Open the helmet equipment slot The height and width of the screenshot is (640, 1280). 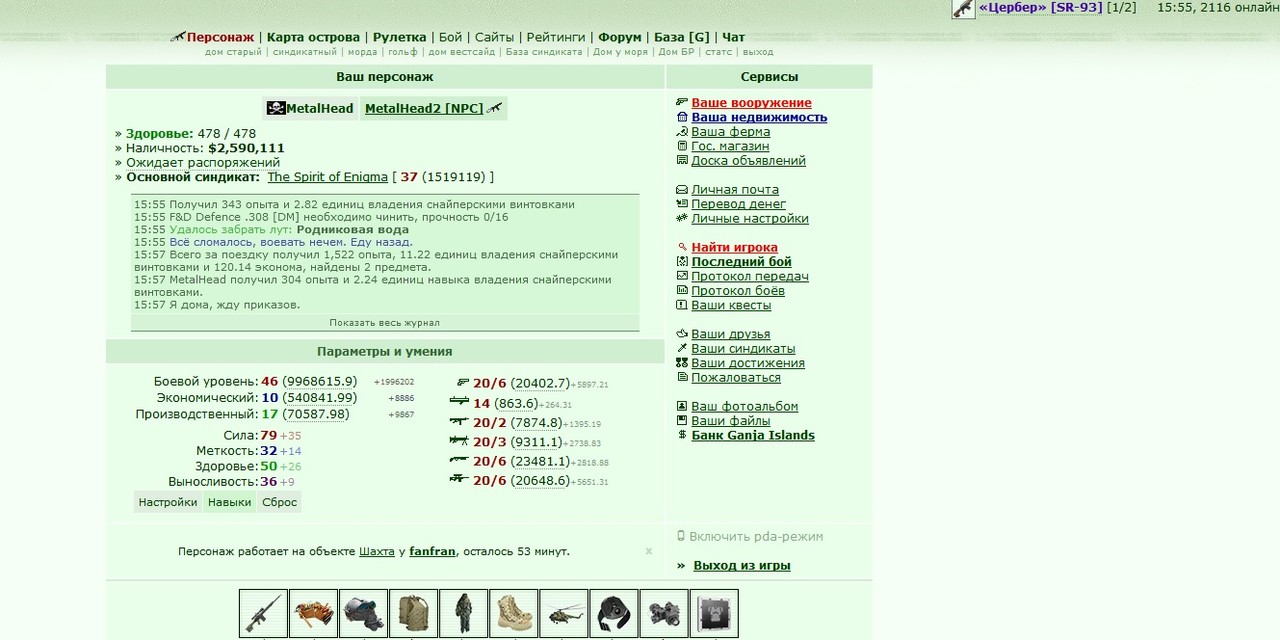(x=364, y=613)
